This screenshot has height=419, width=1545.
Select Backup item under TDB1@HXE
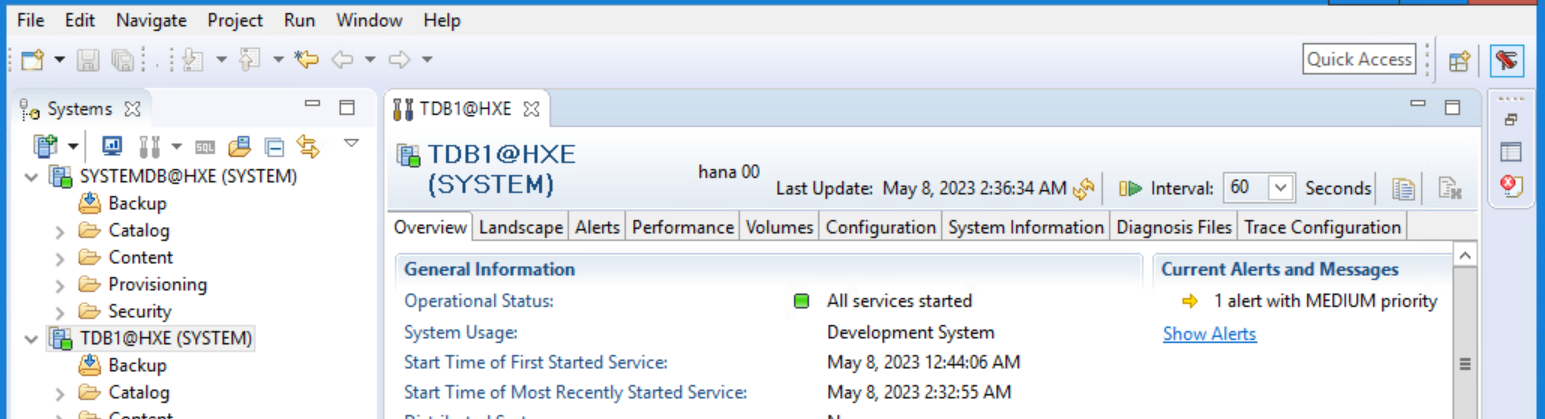137,365
